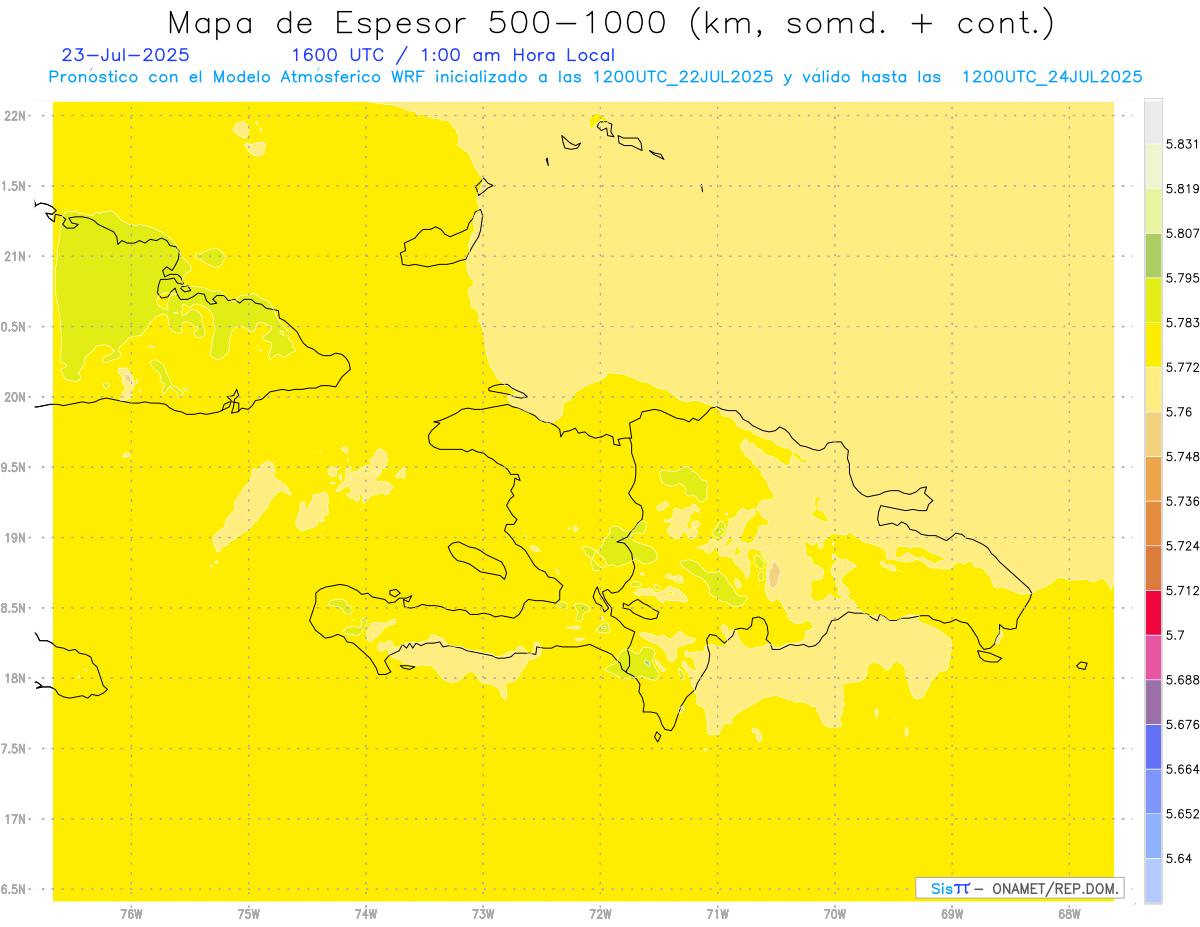Viewport: 1200px width, 927px height.
Task: Click the dark green legend swatch below 5.807
Action: 1153,255
